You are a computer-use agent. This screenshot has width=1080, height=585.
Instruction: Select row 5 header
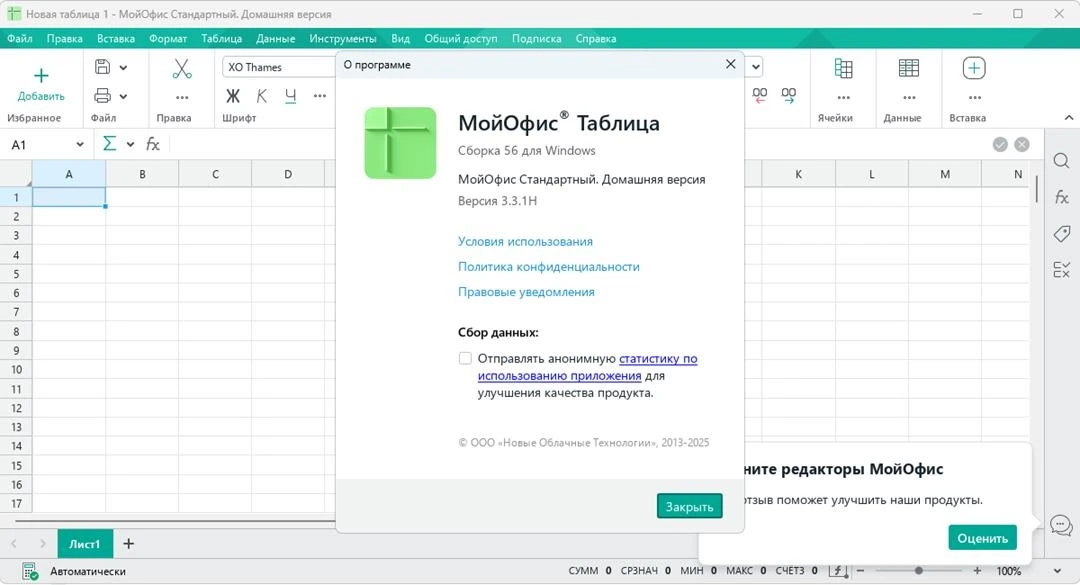(17, 274)
